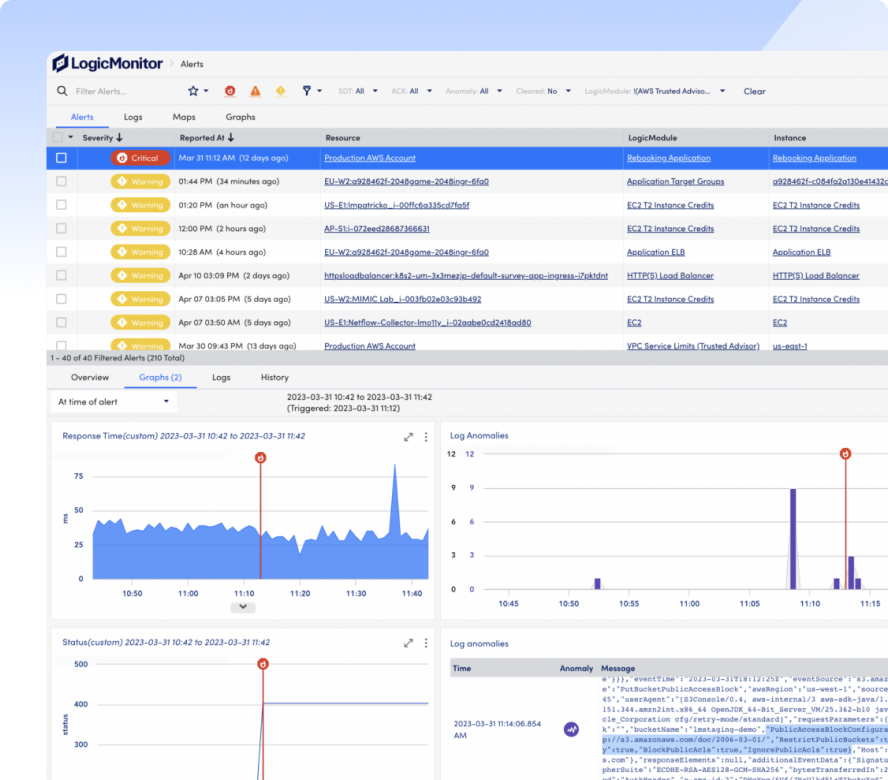Click the LogicMonitor logo

click(108, 63)
